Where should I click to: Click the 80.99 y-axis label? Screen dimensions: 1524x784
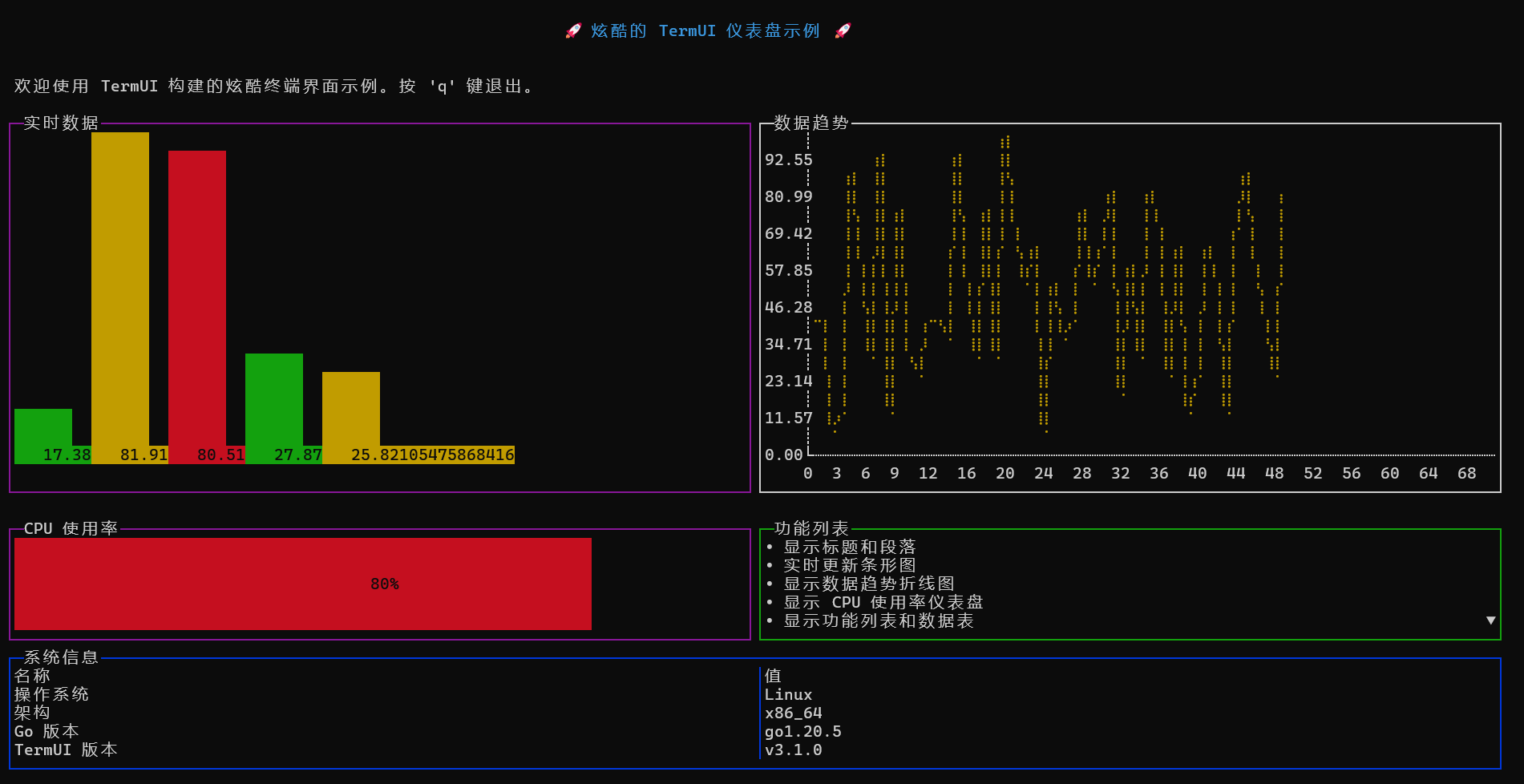788,196
